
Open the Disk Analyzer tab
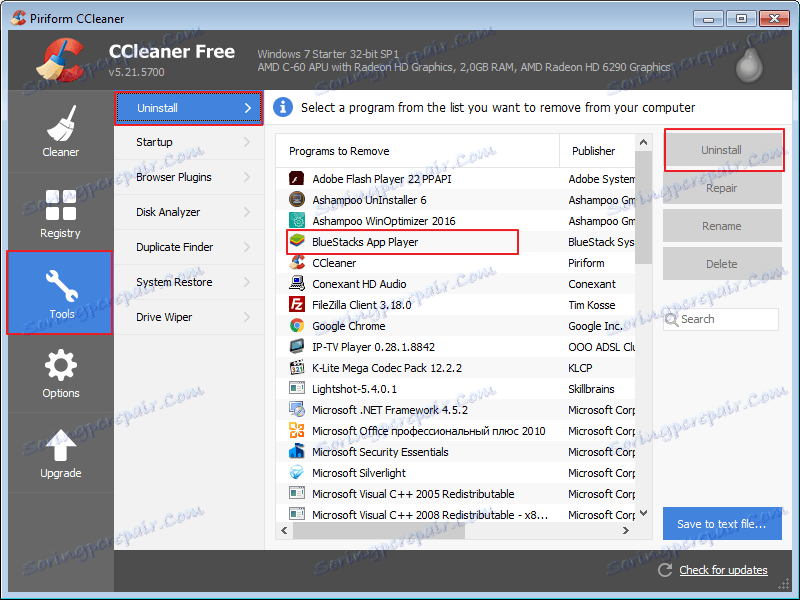coord(189,212)
